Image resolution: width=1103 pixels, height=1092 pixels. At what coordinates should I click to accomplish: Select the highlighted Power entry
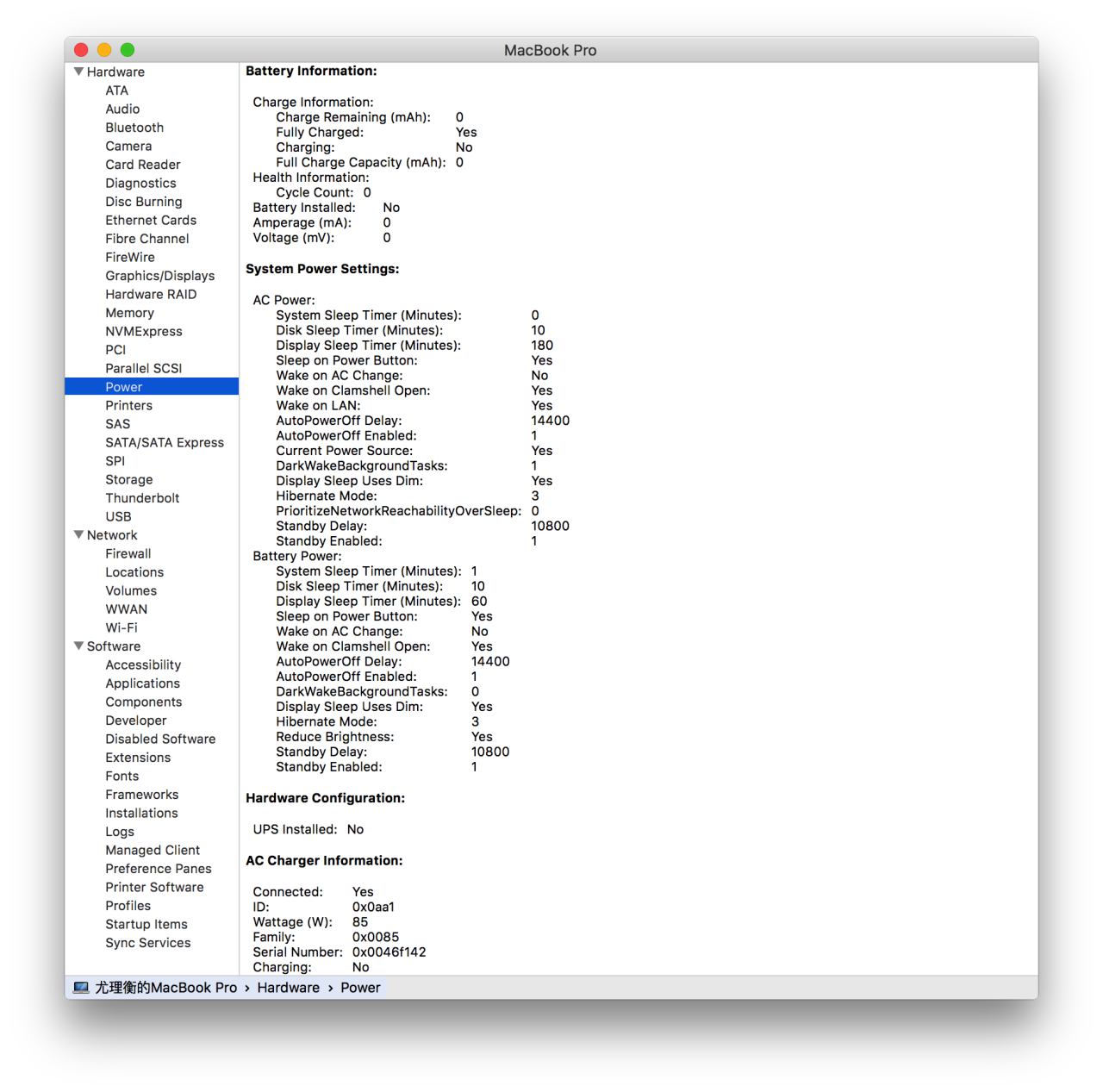[x=152, y=387]
